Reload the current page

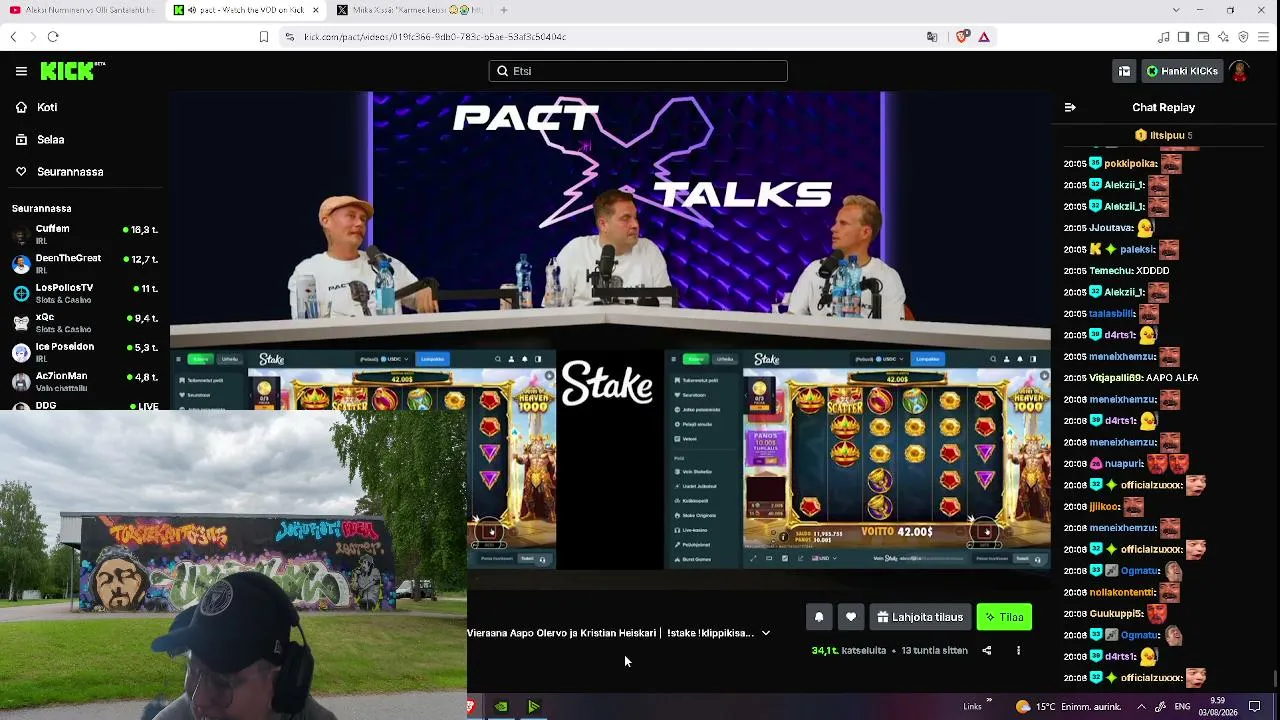pos(53,37)
